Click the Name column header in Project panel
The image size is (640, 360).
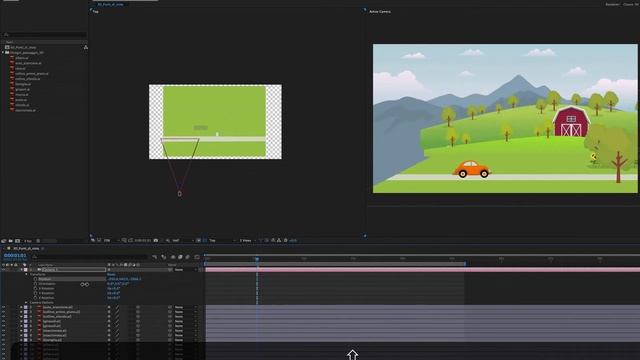[9, 42]
